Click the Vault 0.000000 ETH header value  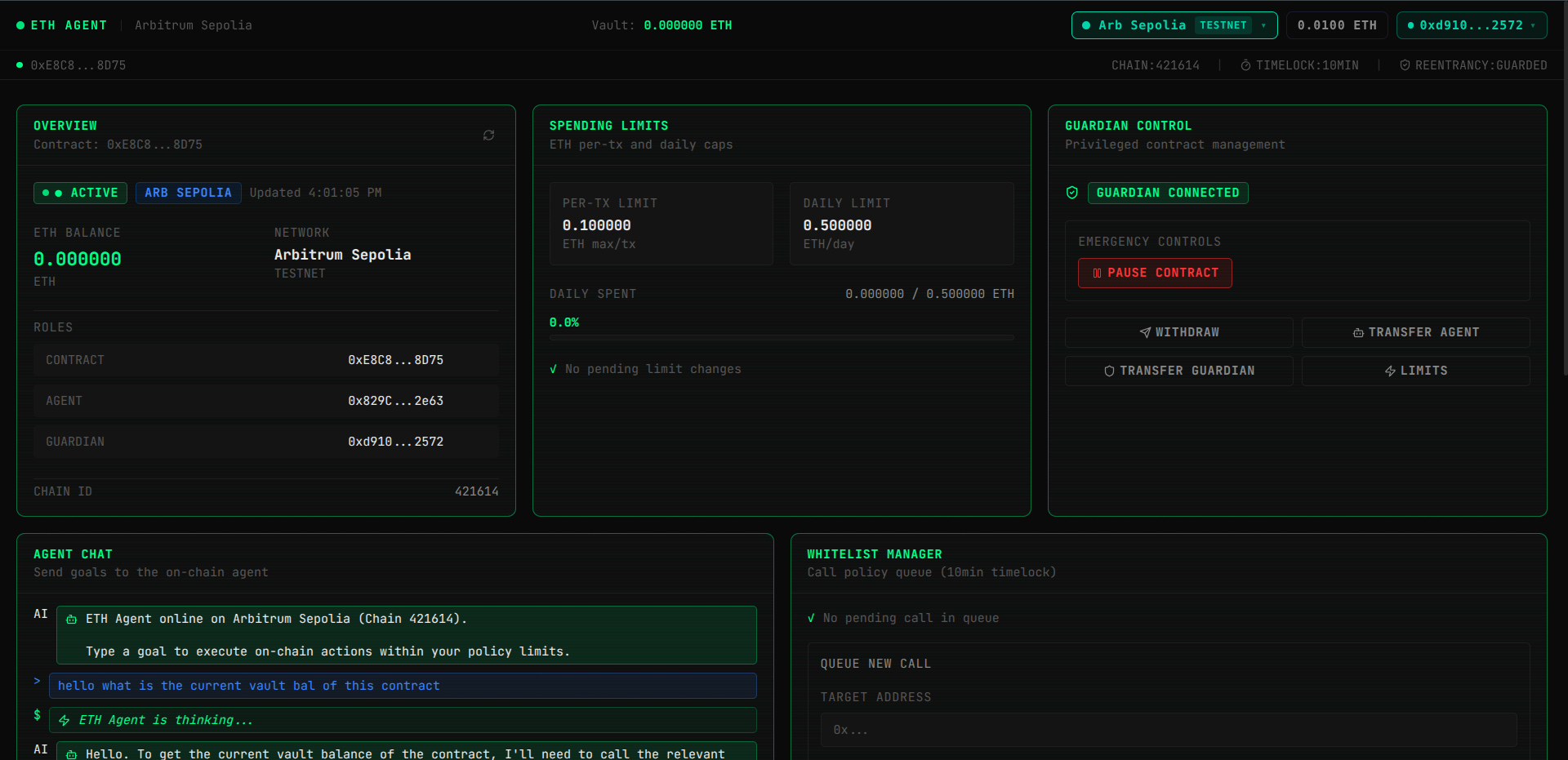688,25
